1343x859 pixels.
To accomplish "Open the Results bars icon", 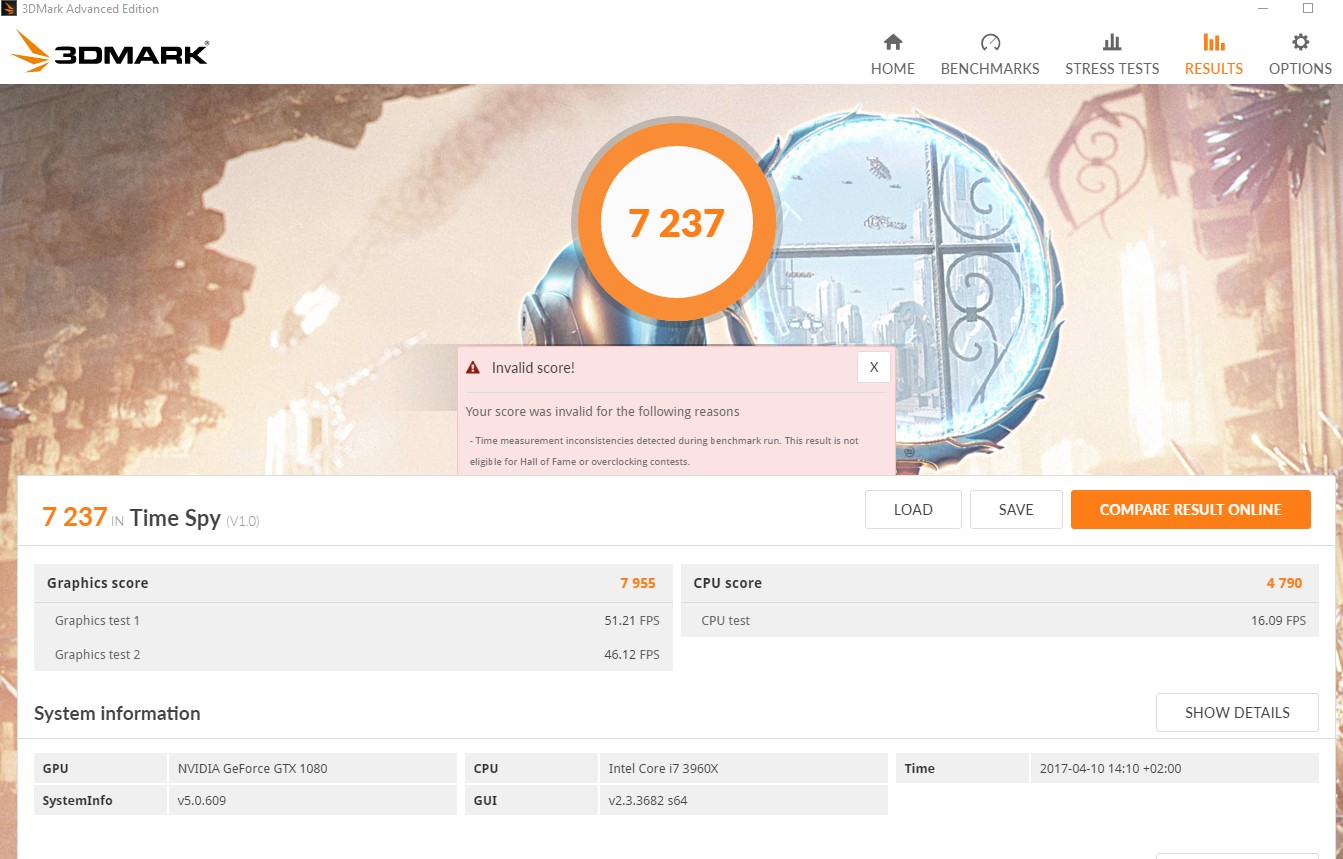I will (x=1214, y=42).
